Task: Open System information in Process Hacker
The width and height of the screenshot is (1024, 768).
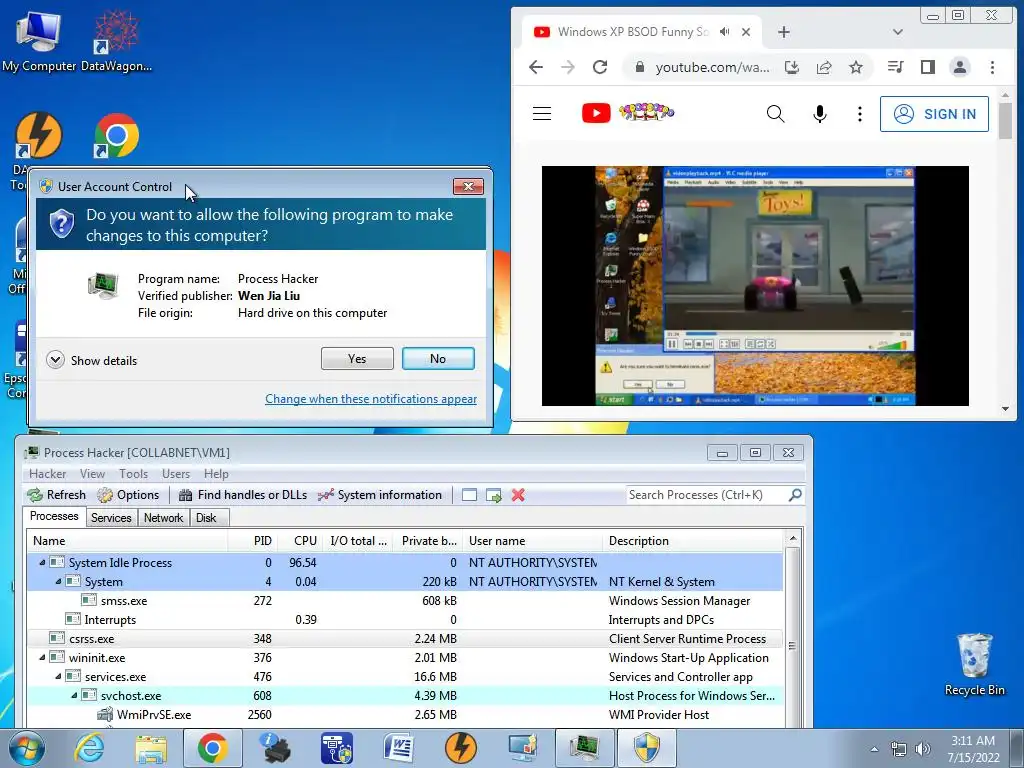Action: point(379,495)
